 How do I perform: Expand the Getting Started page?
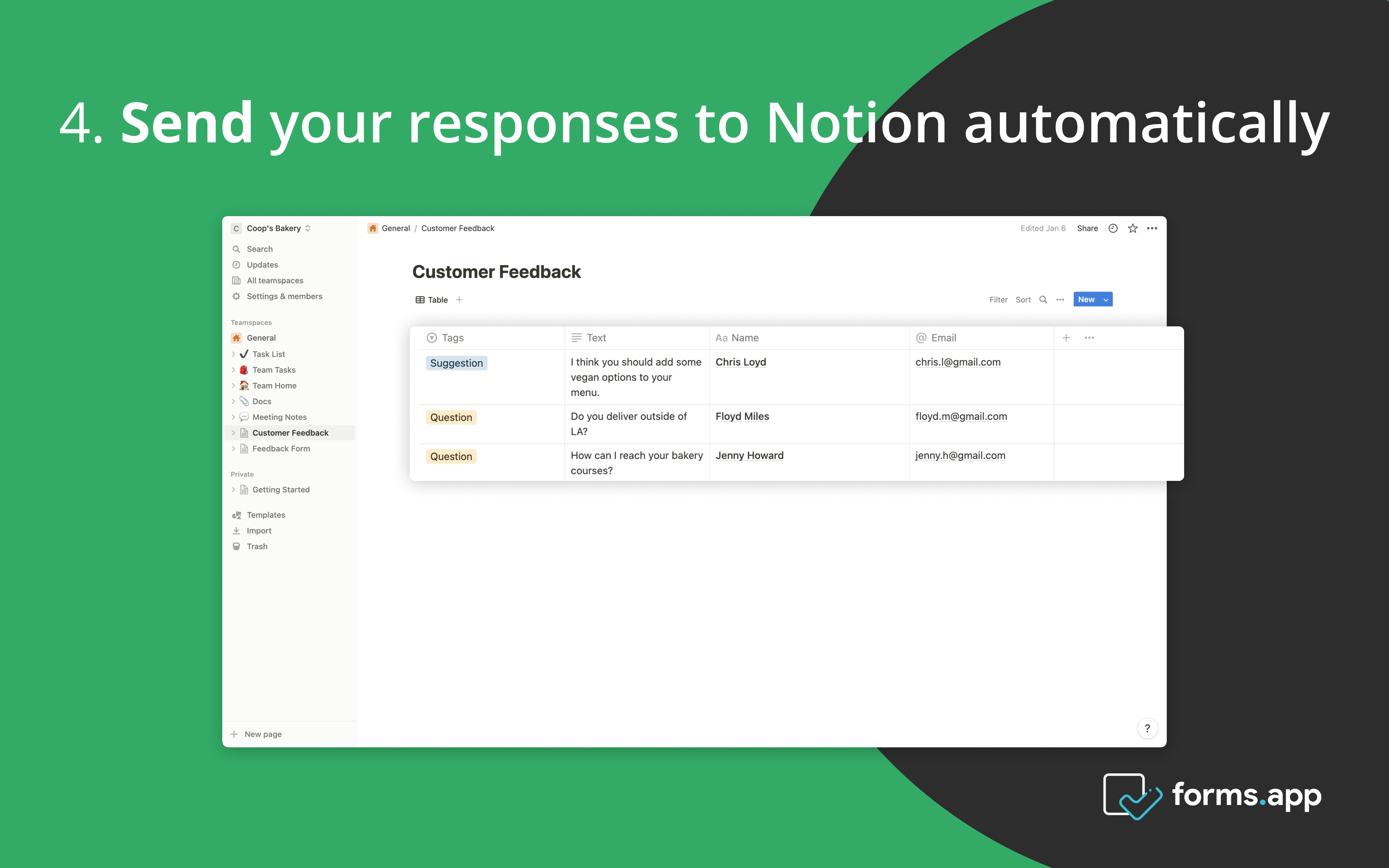click(234, 490)
